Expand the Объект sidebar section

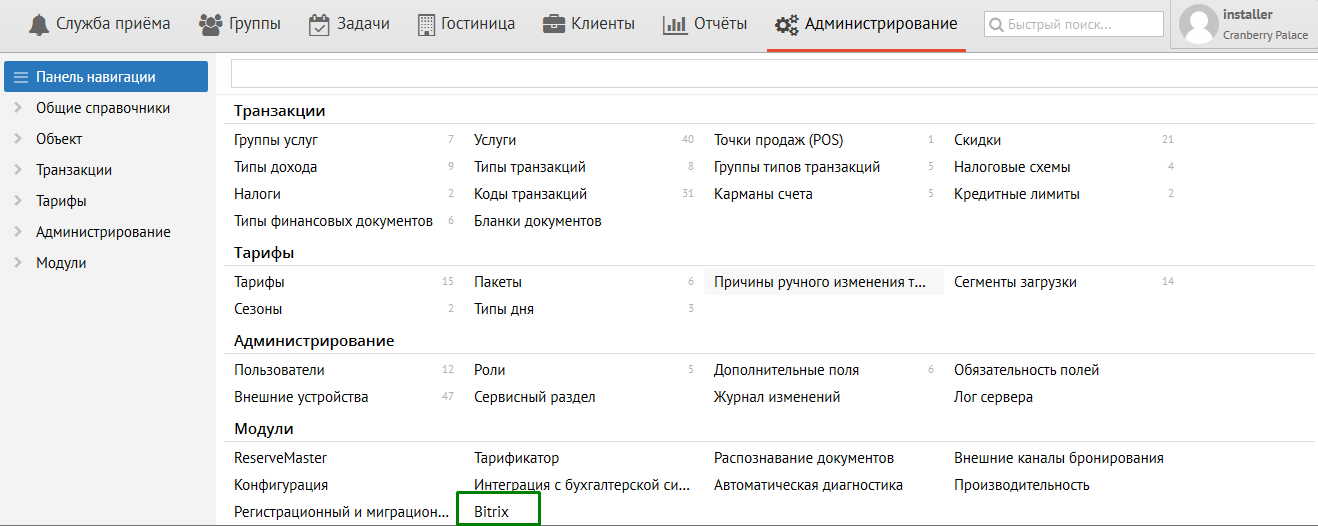click(18, 139)
